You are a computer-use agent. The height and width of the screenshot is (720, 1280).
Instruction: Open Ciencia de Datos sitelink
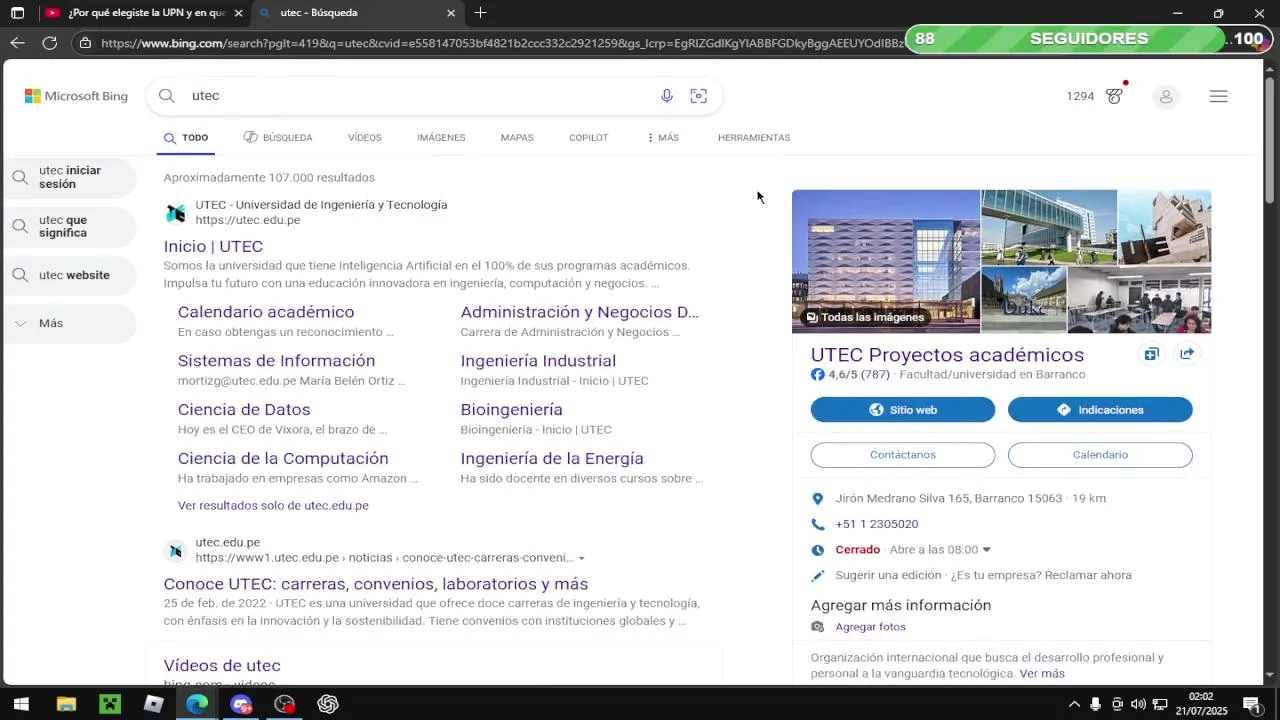coord(244,410)
